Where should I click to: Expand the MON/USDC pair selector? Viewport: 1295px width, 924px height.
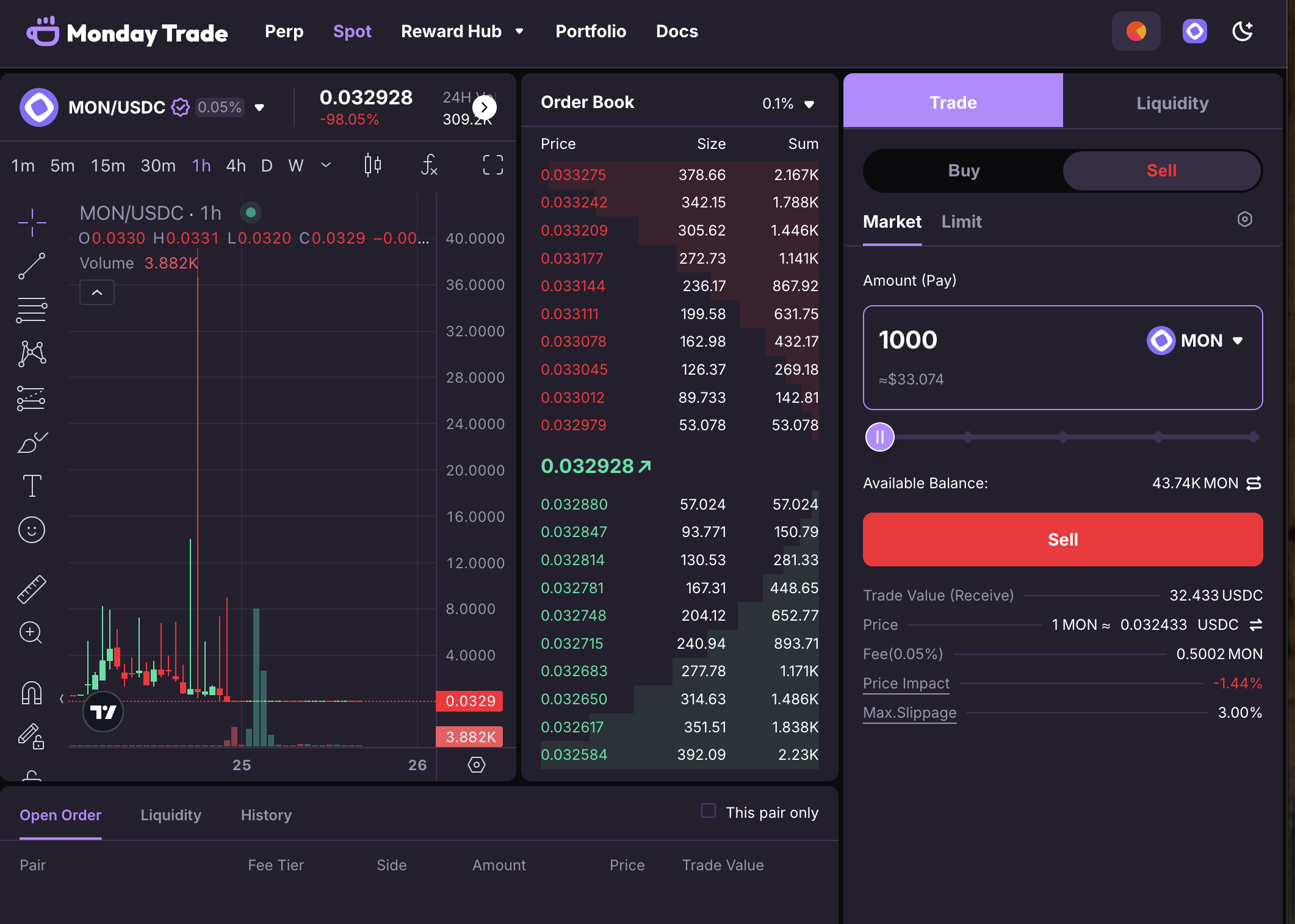[259, 107]
